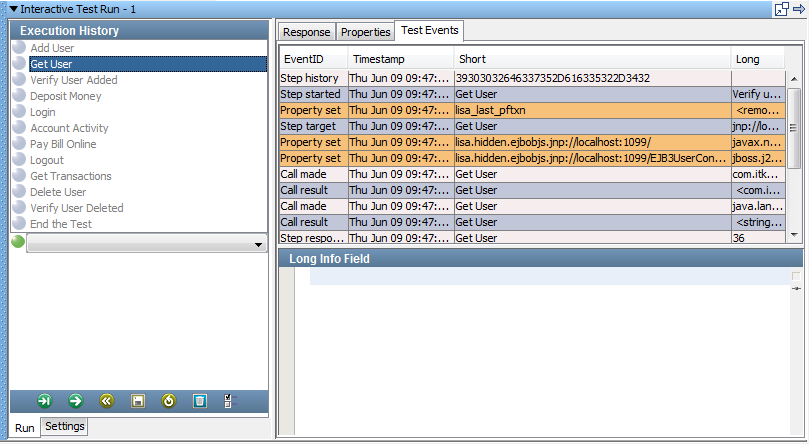809x444 pixels.
Task: Click the Long cell reading jnp://lo…
Action: 758,126
